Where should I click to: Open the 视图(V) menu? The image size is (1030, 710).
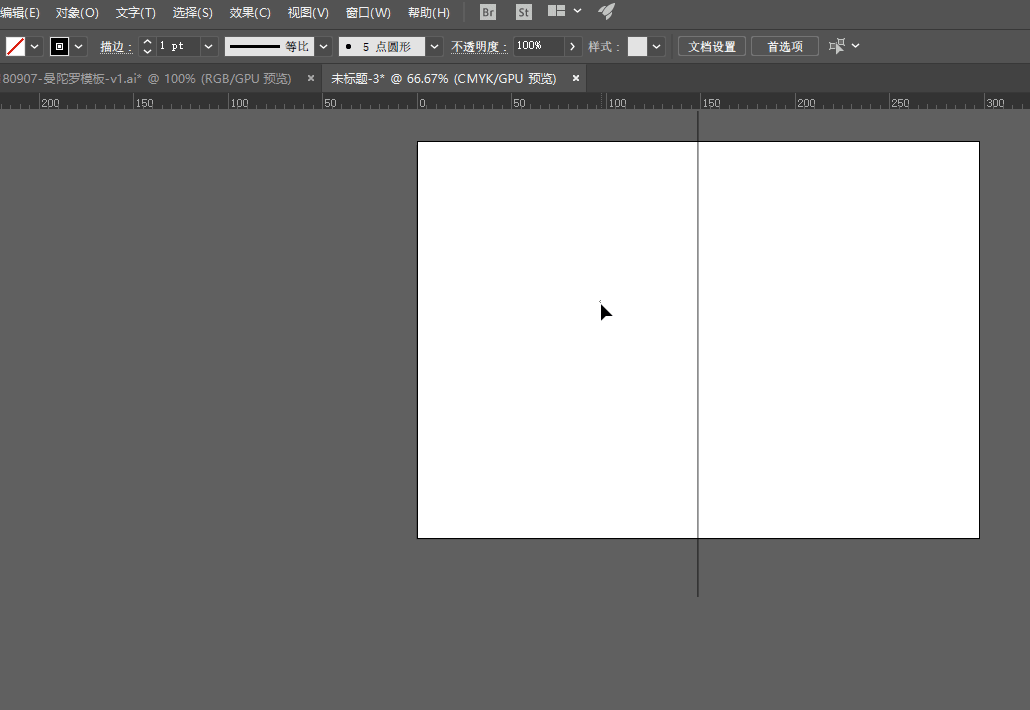point(308,12)
